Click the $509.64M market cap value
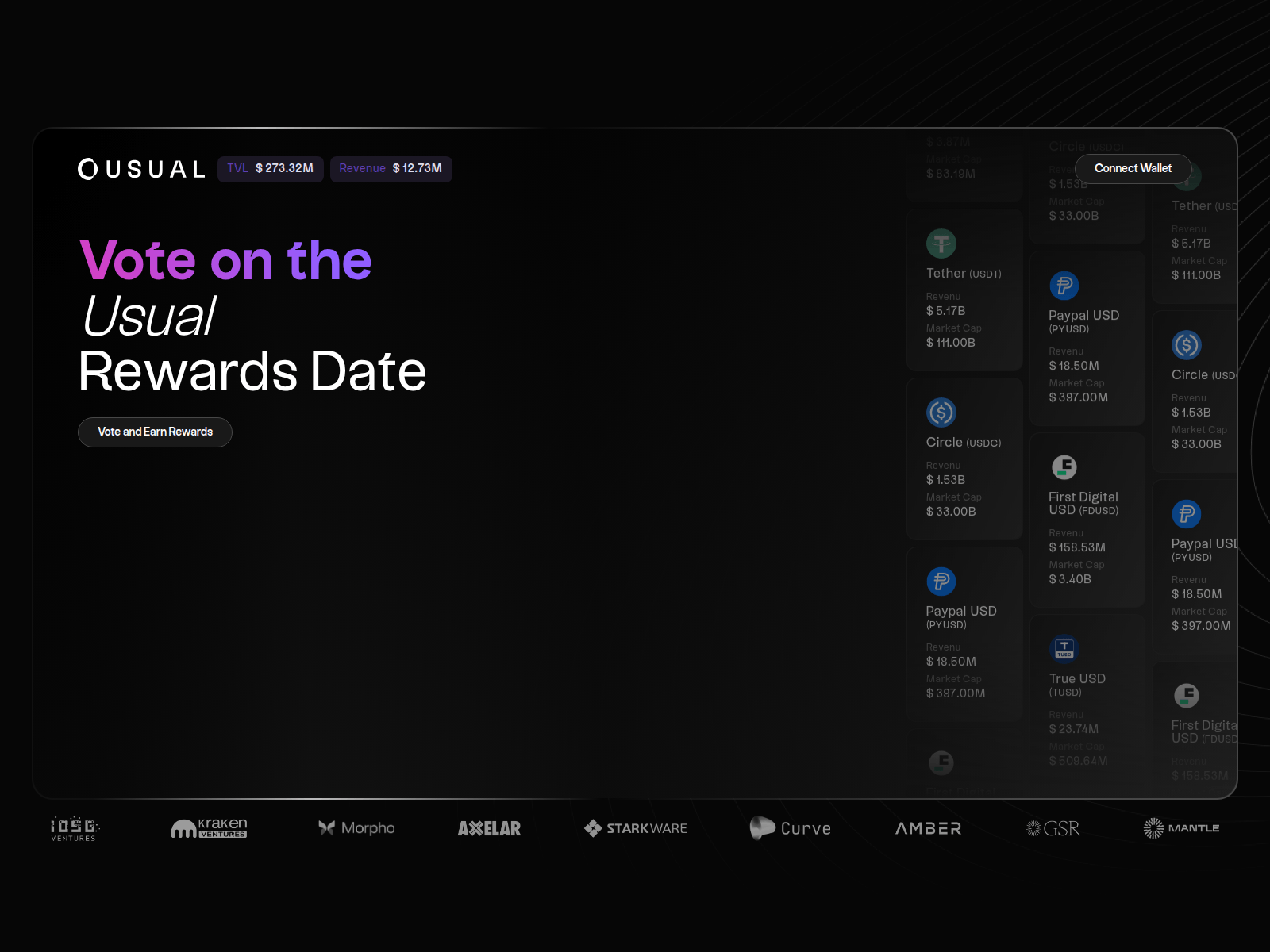 [1078, 761]
